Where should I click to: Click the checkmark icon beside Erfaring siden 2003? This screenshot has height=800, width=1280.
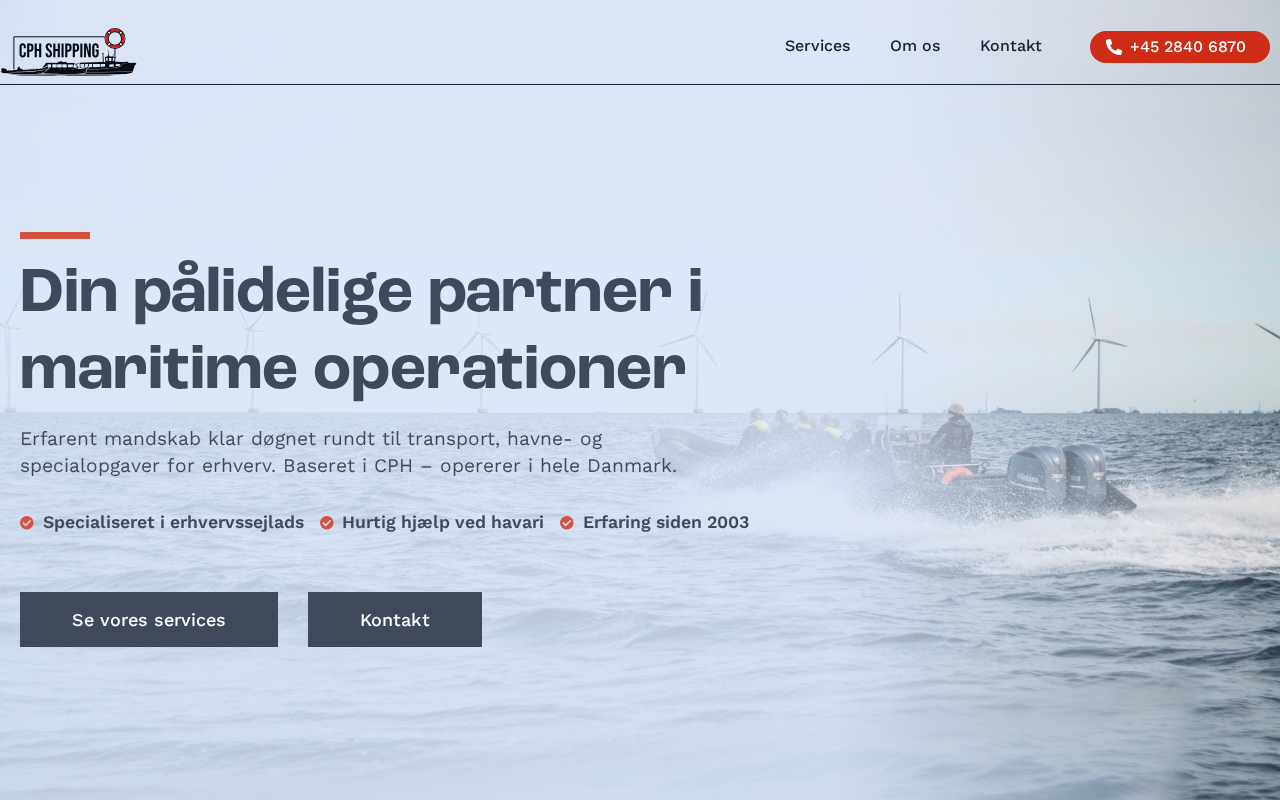tap(567, 523)
